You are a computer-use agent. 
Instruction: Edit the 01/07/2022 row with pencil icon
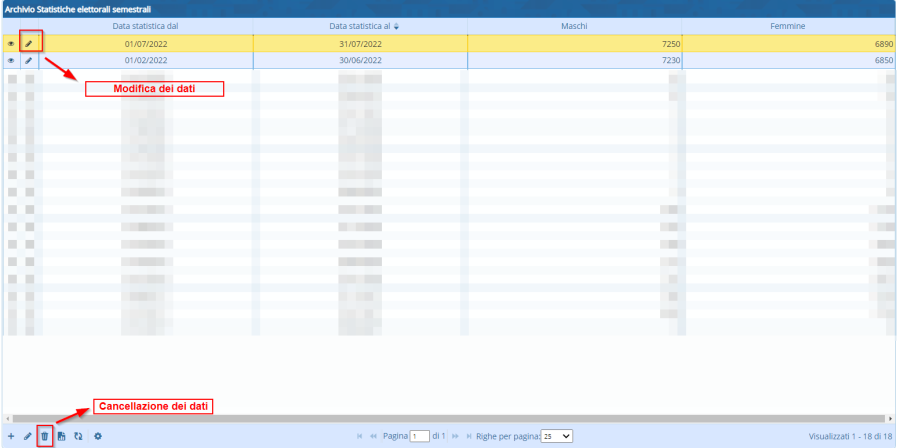point(29,44)
